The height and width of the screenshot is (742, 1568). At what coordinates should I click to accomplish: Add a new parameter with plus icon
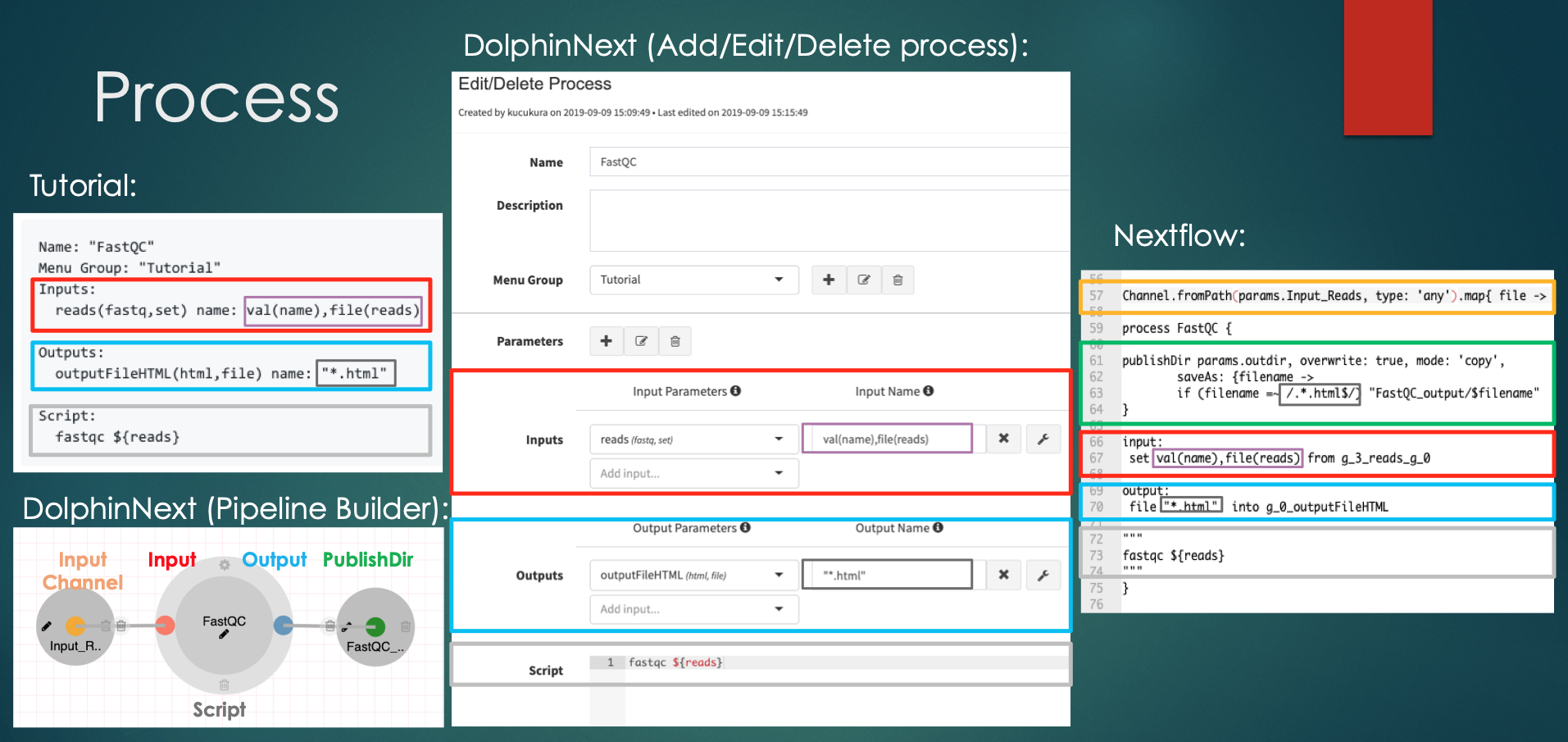tap(607, 341)
